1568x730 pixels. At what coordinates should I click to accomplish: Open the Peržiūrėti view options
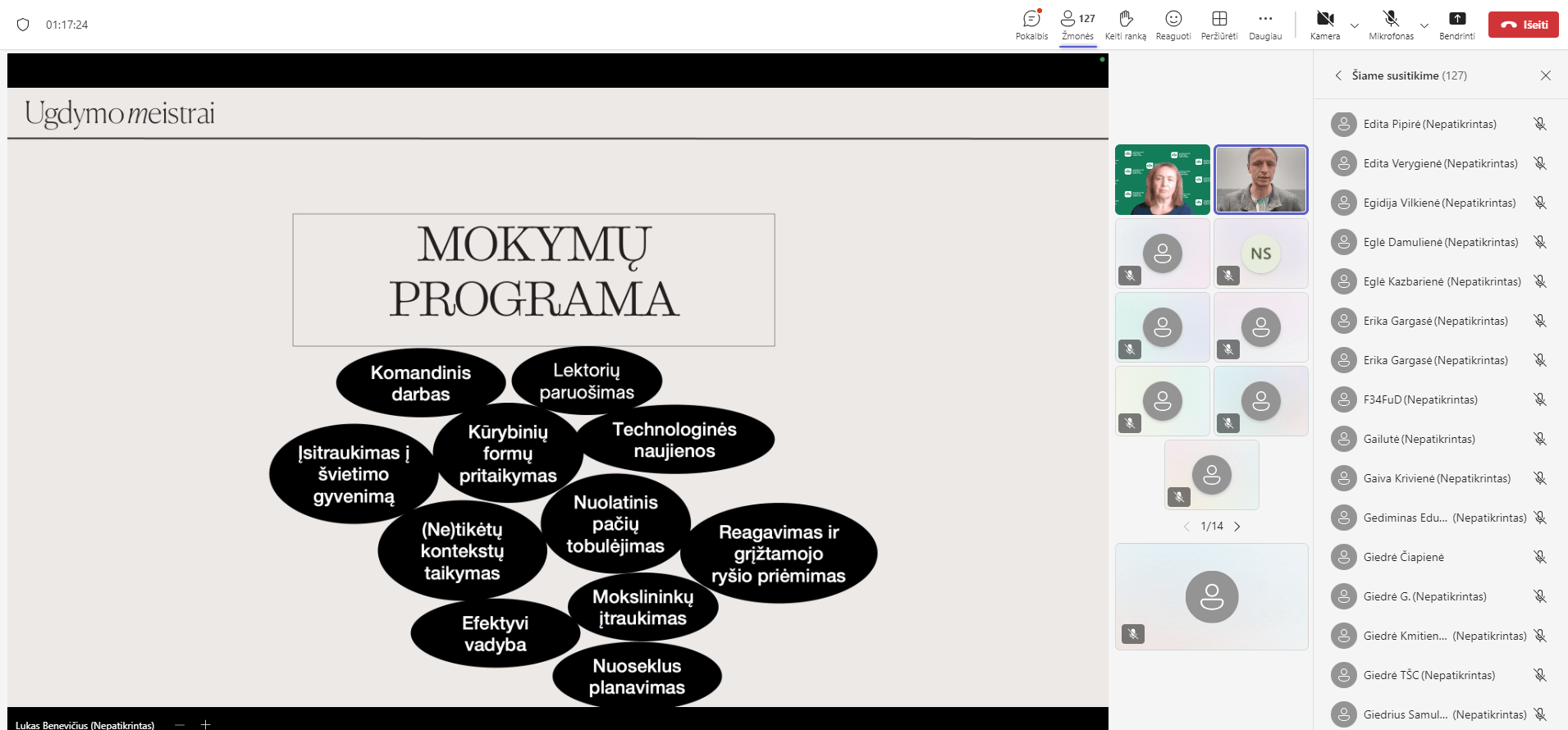pos(1219,19)
